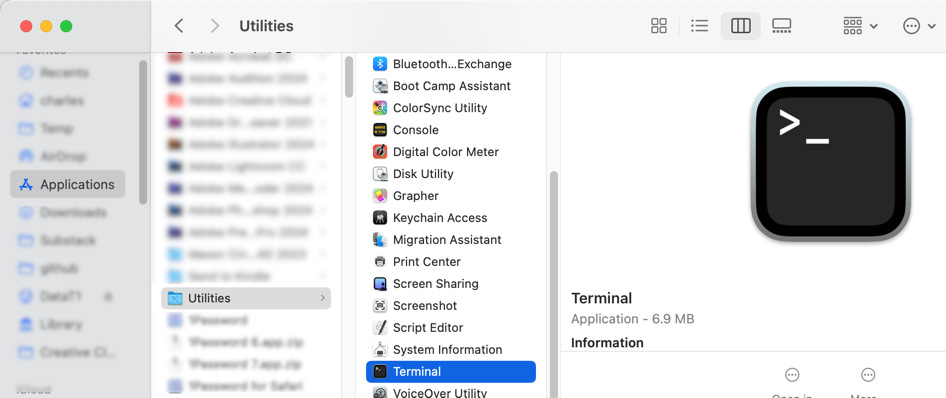
Task: Select Screenshot row
Action: pyautogui.click(x=451, y=306)
